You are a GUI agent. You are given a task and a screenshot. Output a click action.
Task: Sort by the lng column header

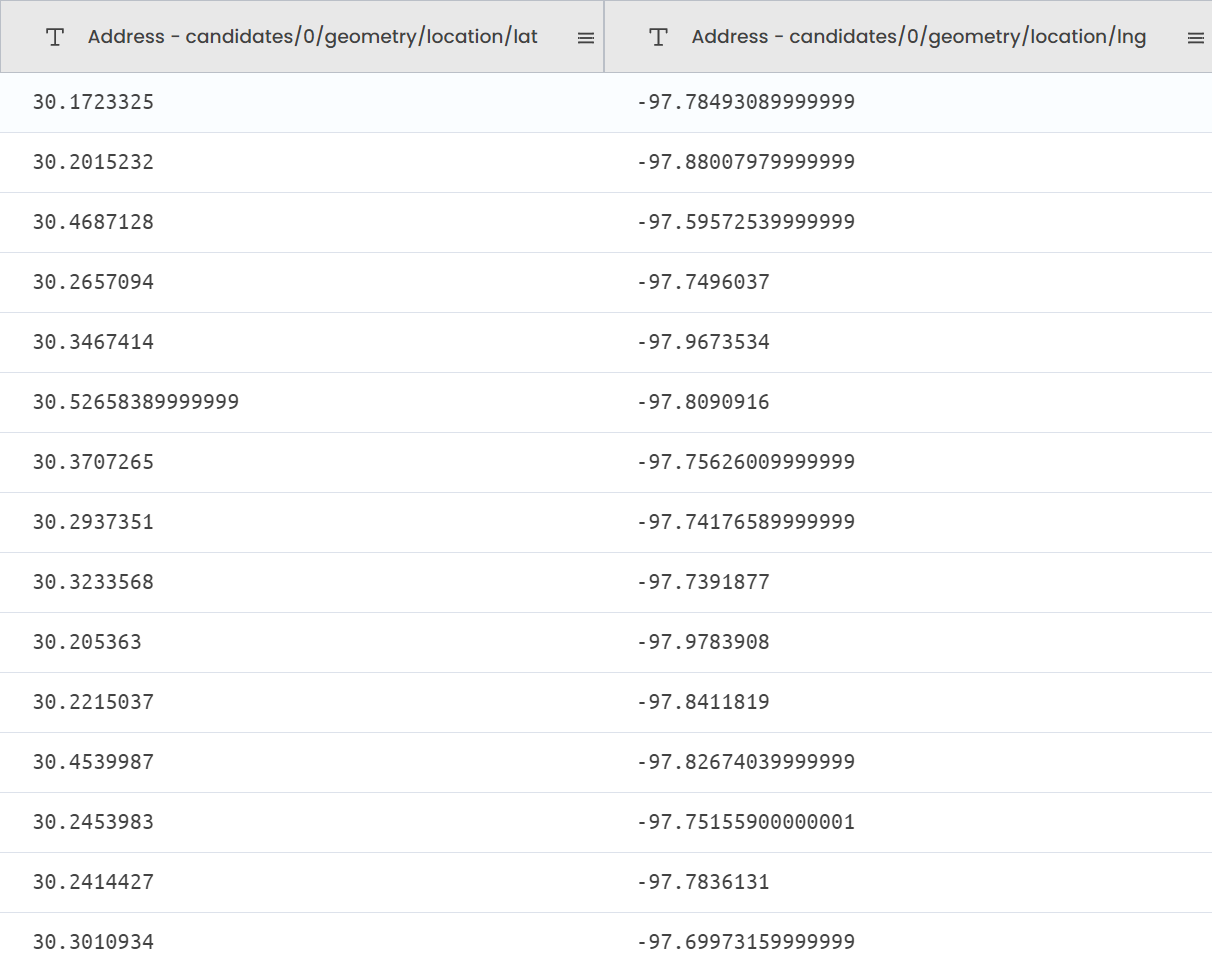click(x=916, y=37)
